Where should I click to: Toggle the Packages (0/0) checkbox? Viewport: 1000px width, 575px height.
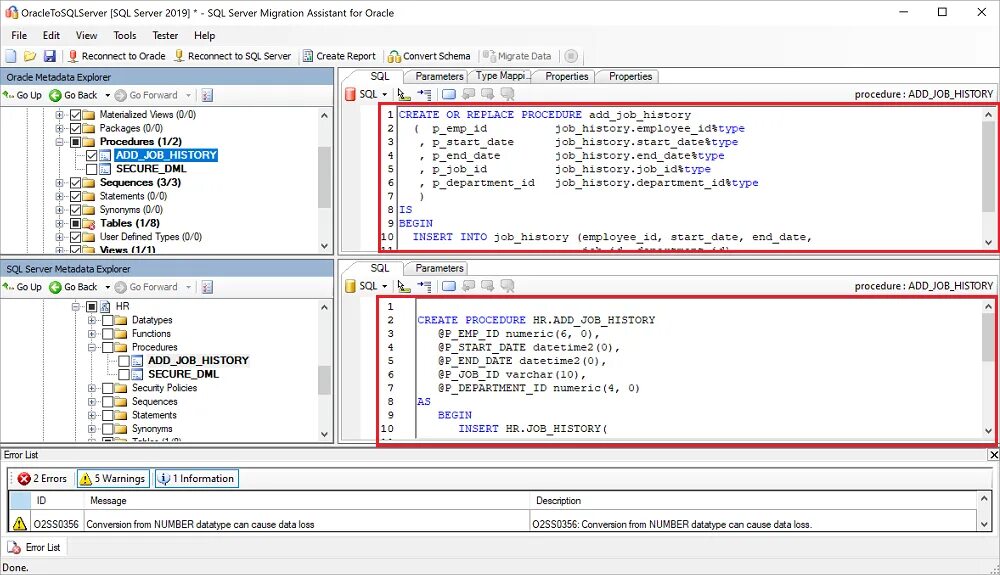tap(75, 128)
